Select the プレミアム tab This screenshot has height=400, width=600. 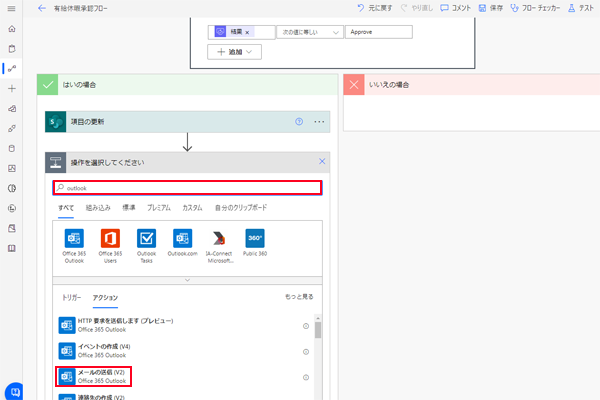159,208
